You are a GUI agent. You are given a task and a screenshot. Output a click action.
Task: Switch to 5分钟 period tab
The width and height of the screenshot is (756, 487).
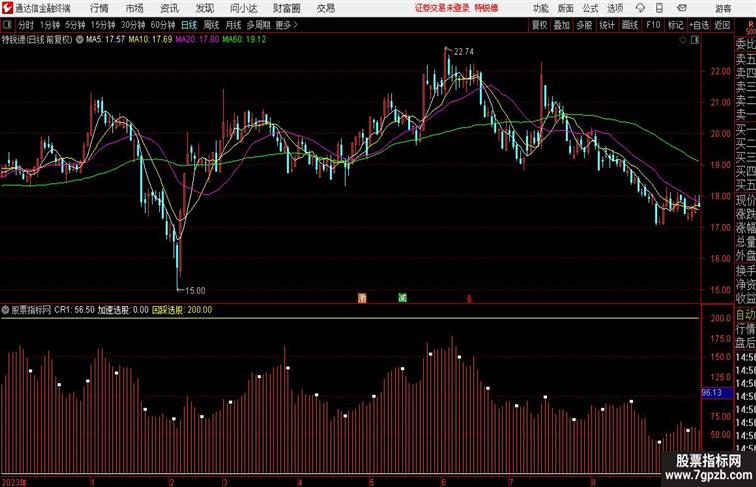[x=75, y=25]
